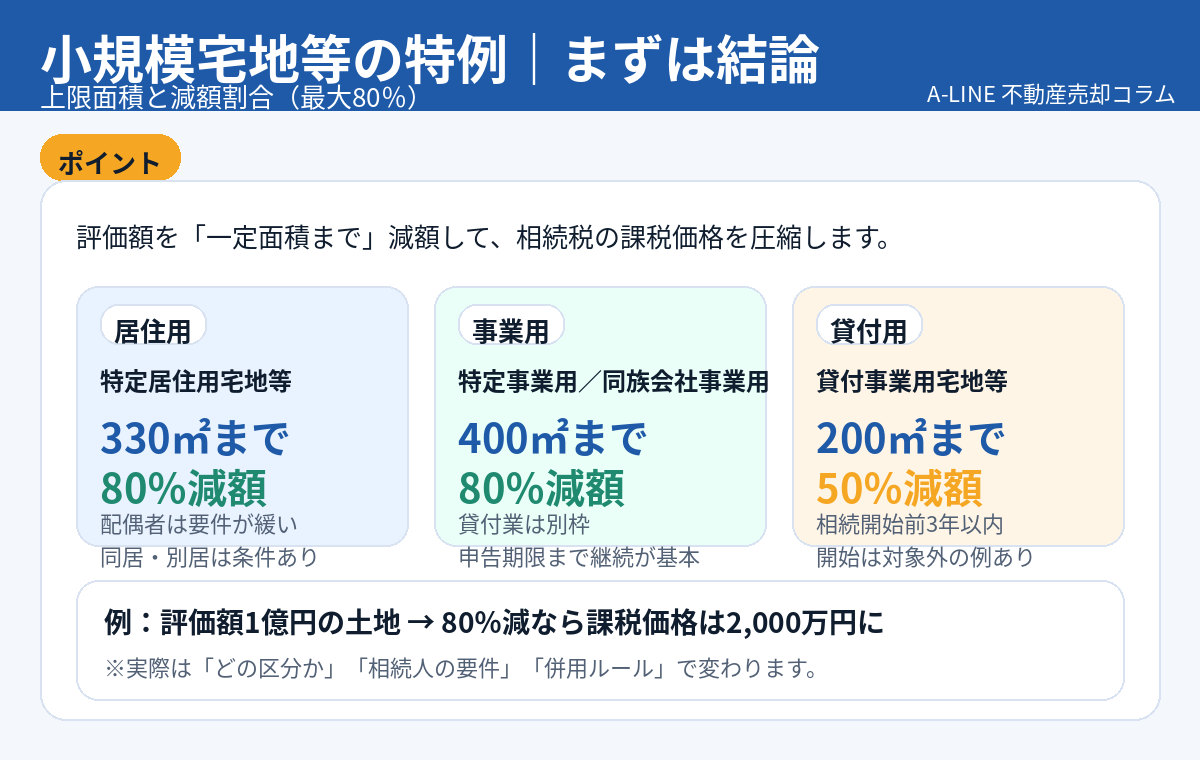Click the 配偶者は要件が緩い note

[x=199, y=524]
